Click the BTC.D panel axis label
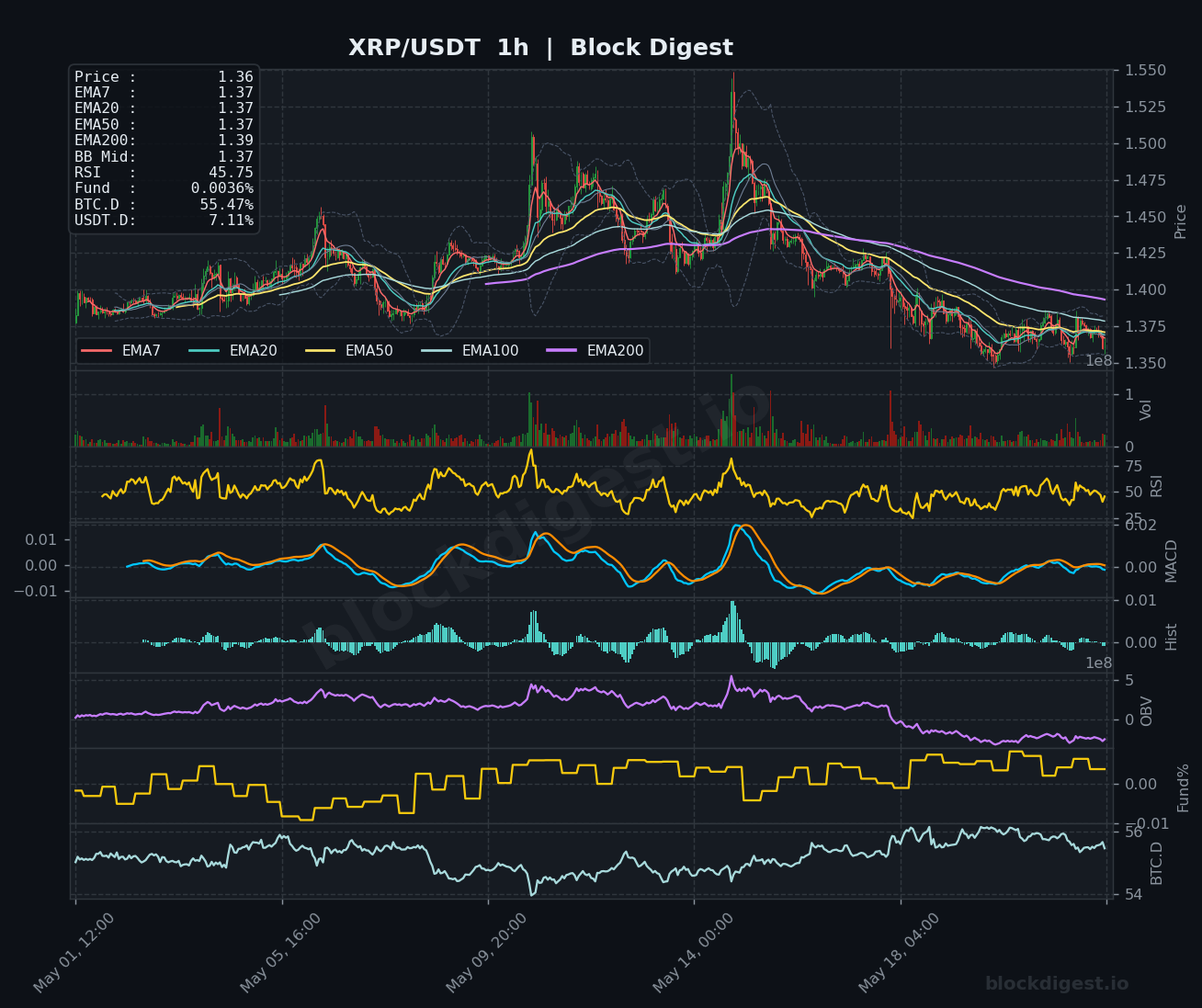Screen dimensions: 1202x1008 coord(1157,864)
